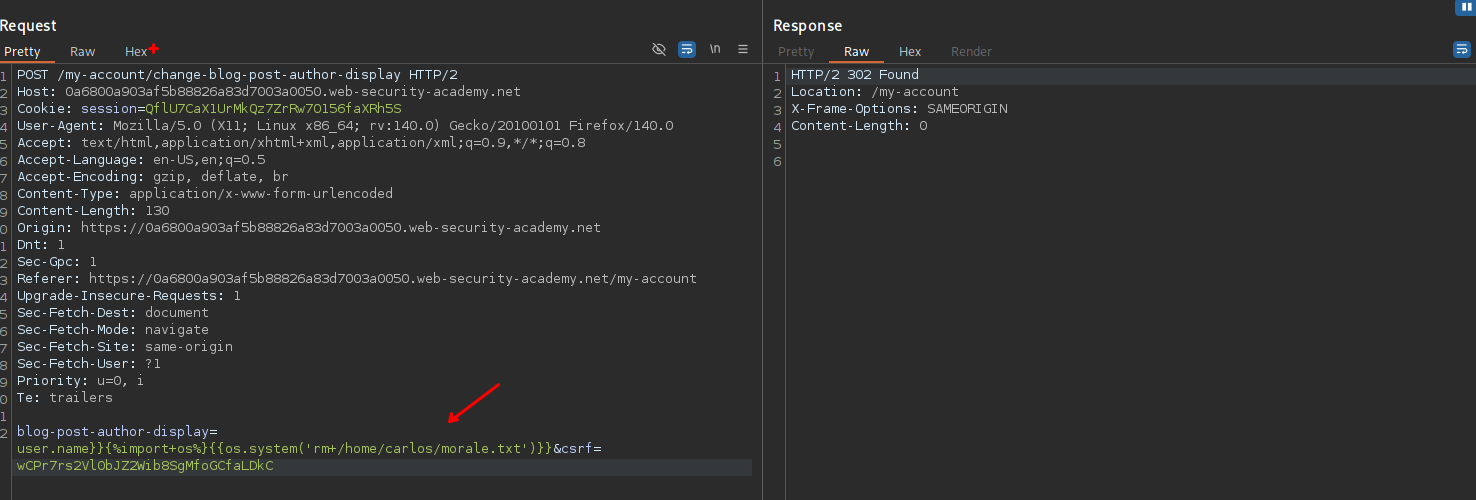
Task: Switch to the Response Pretty tab
Action: click(796, 51)
